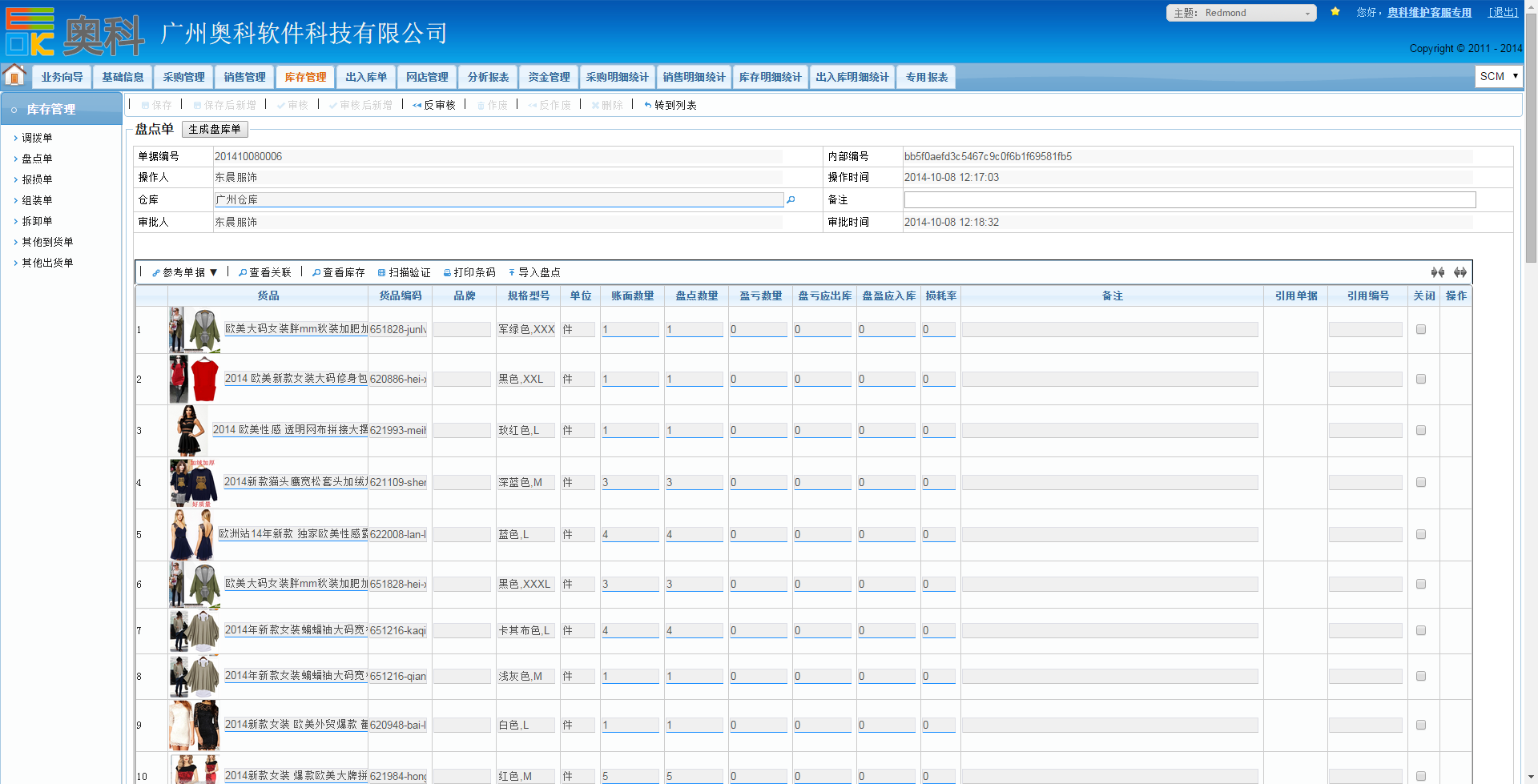
Task: Click 打印条码 to print barcodes
Action: 470,273
